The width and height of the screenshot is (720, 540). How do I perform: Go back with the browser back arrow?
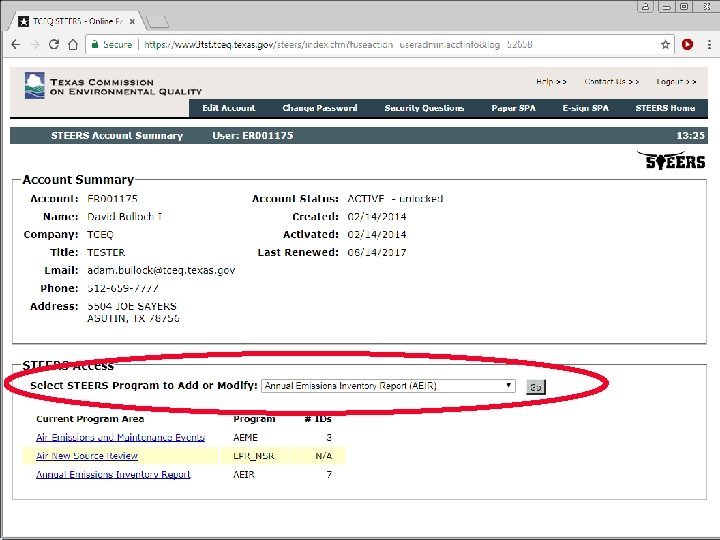point(16,45)
